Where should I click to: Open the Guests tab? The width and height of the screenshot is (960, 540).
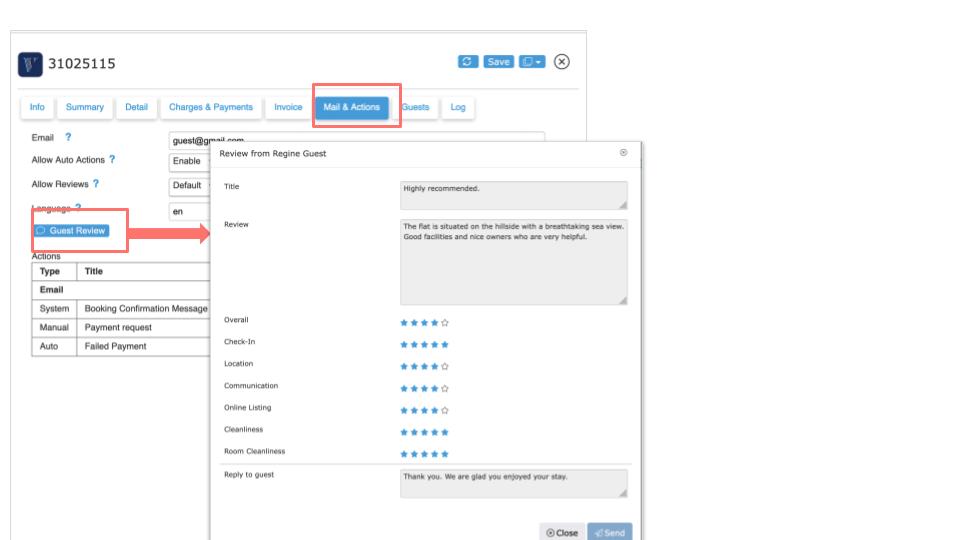click(415, 107)
